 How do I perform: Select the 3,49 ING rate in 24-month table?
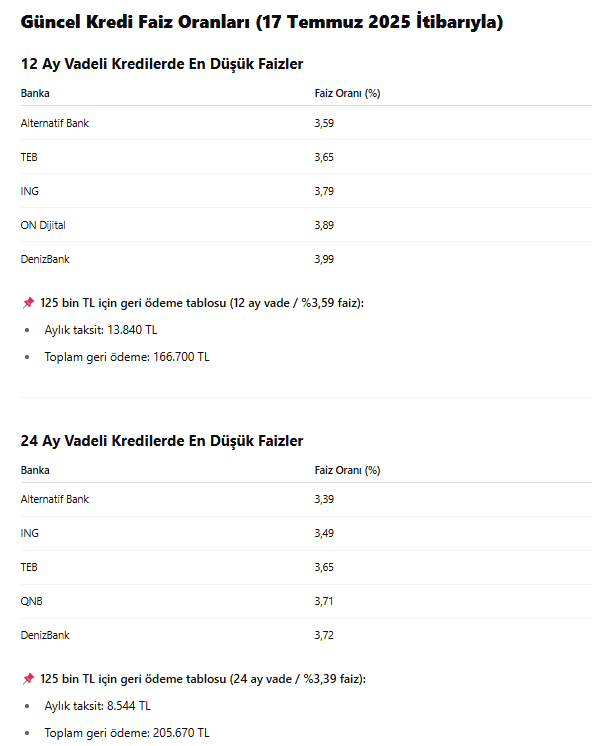coord(324,533)
